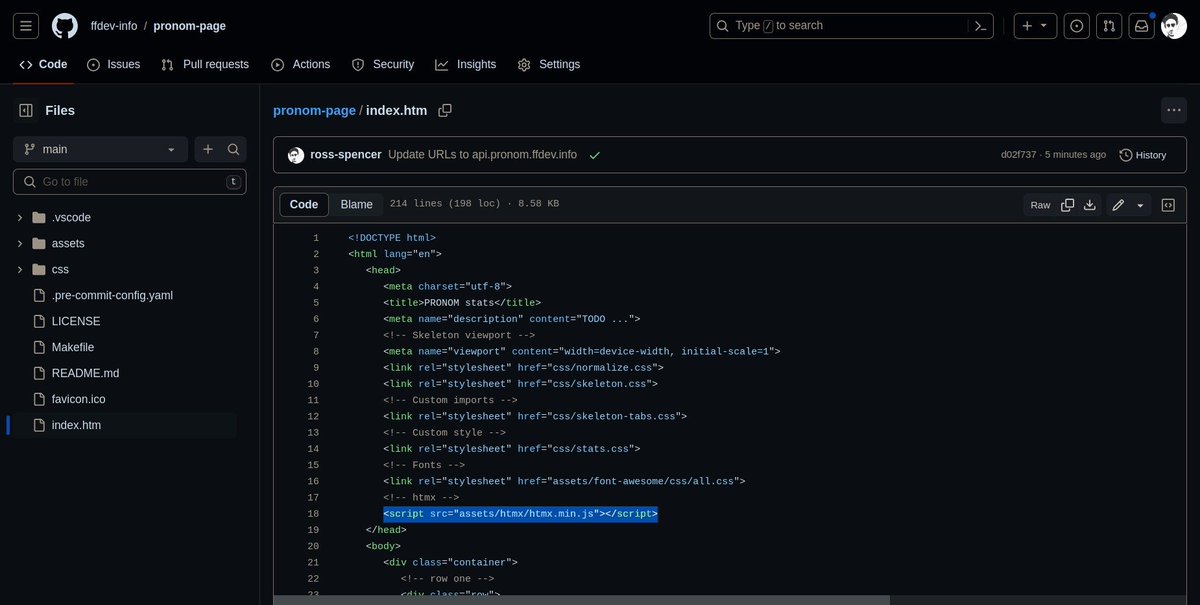Open user avatar menu
Viewport: 1200px width, 605px height.
coord(1174,26)
